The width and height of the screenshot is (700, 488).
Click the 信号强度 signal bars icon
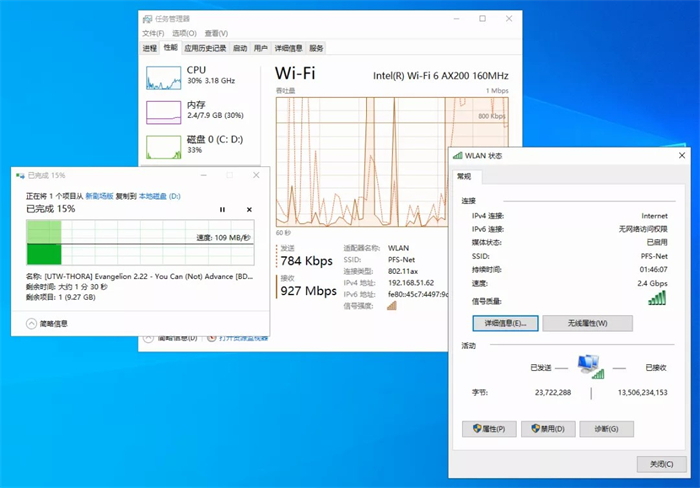(x=392, y=306)
